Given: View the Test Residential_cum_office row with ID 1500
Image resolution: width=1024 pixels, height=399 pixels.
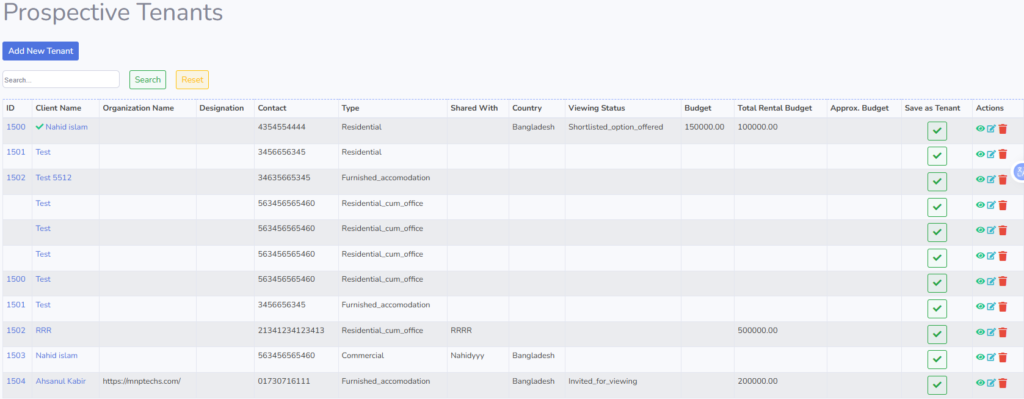Looking at the screenshot, I should [980, 281].
